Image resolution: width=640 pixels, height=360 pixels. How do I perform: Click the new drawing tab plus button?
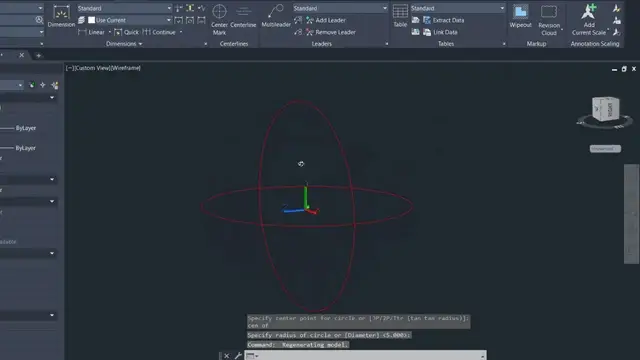(x=38, y=56)
